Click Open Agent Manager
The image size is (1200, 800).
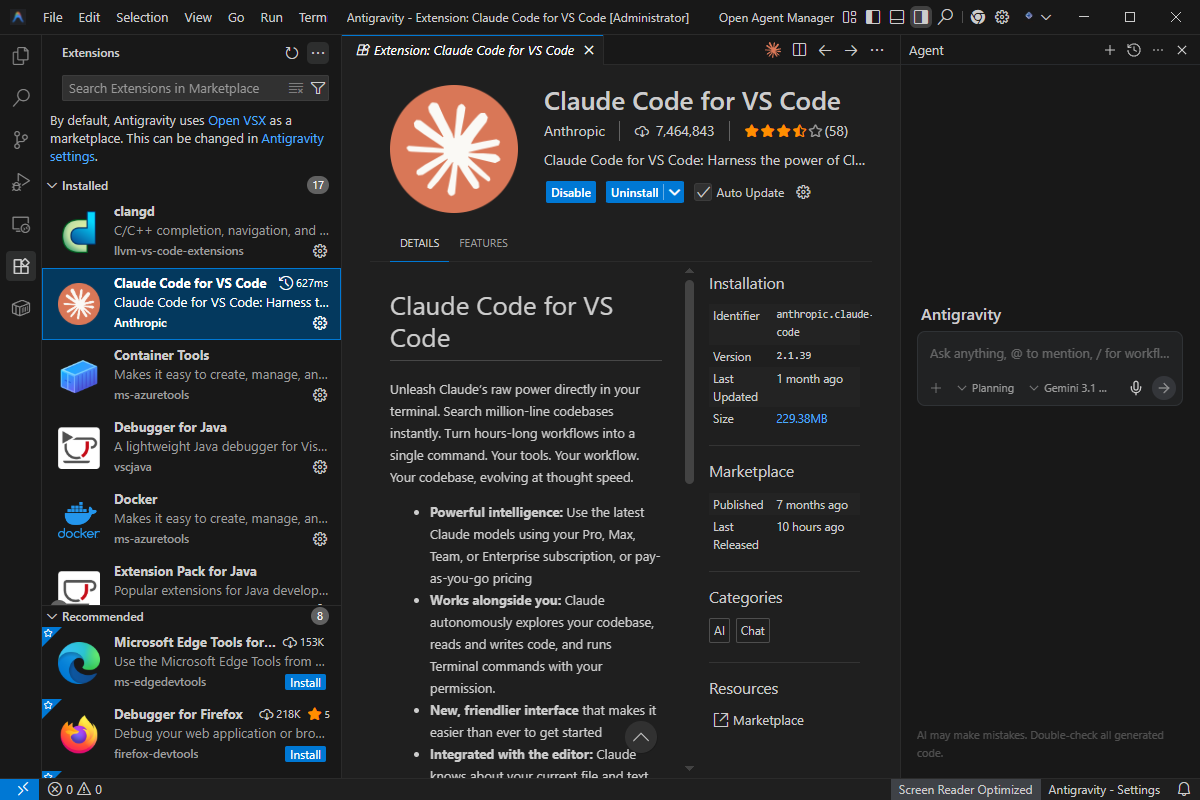(x=776, y=17)
